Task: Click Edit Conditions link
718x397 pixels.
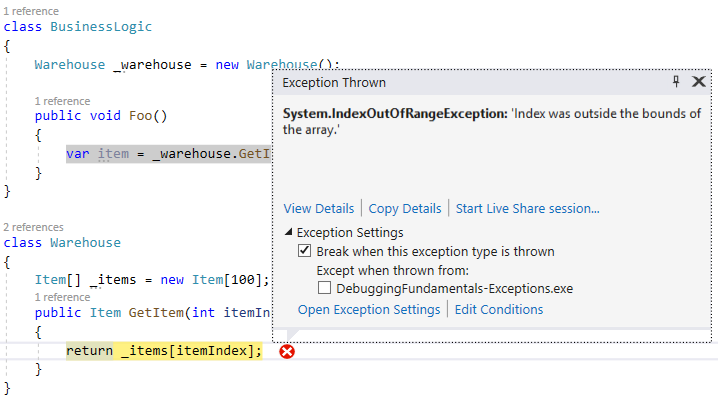Action: pyautogui.click(x=499, y=310)
